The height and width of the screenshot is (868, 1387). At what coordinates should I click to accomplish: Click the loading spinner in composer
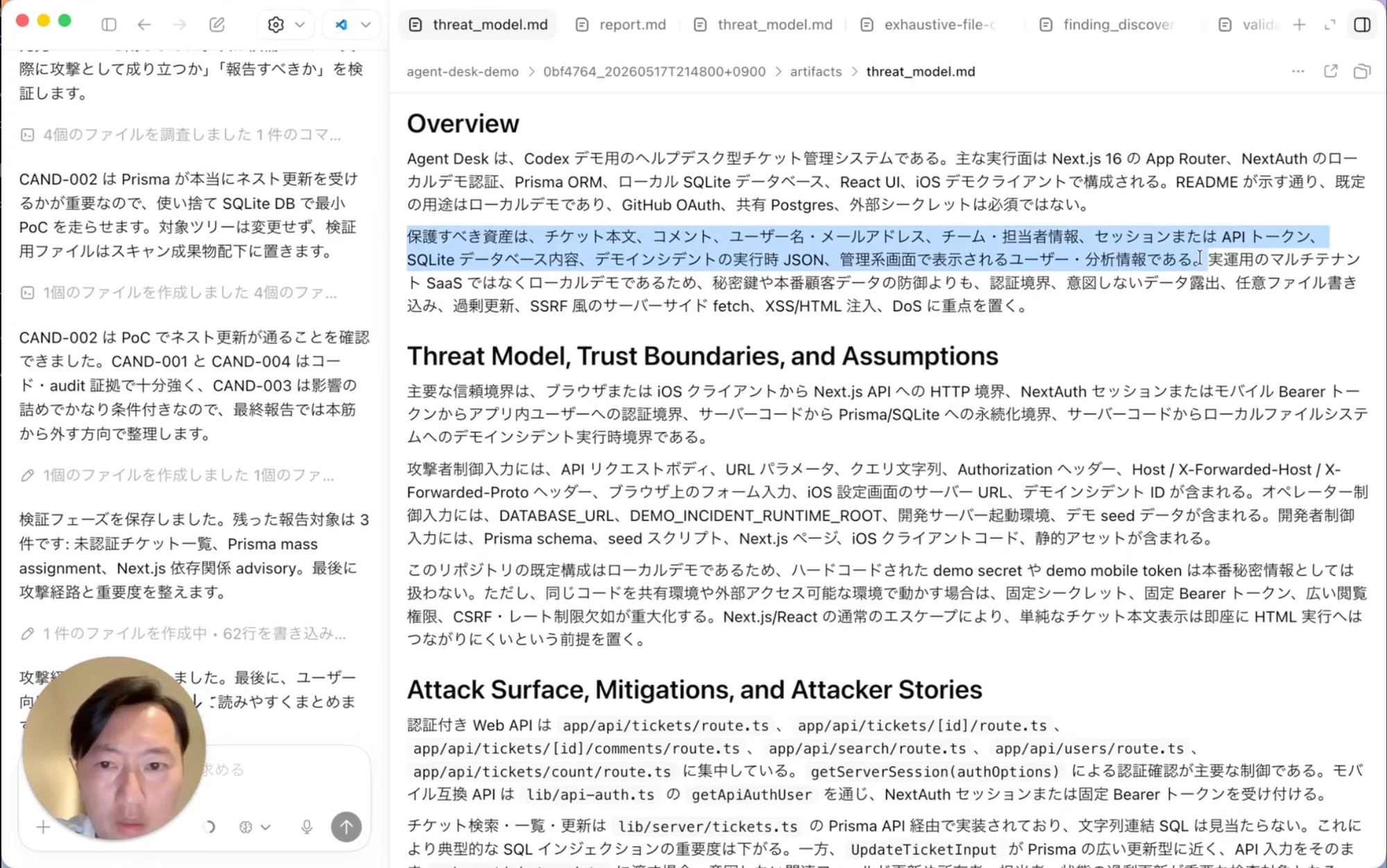(x=209, y=827)
